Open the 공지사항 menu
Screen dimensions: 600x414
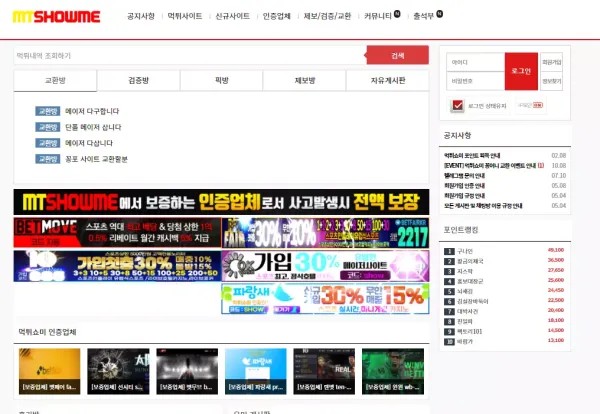pyautogui.click(x=141, y=16)
